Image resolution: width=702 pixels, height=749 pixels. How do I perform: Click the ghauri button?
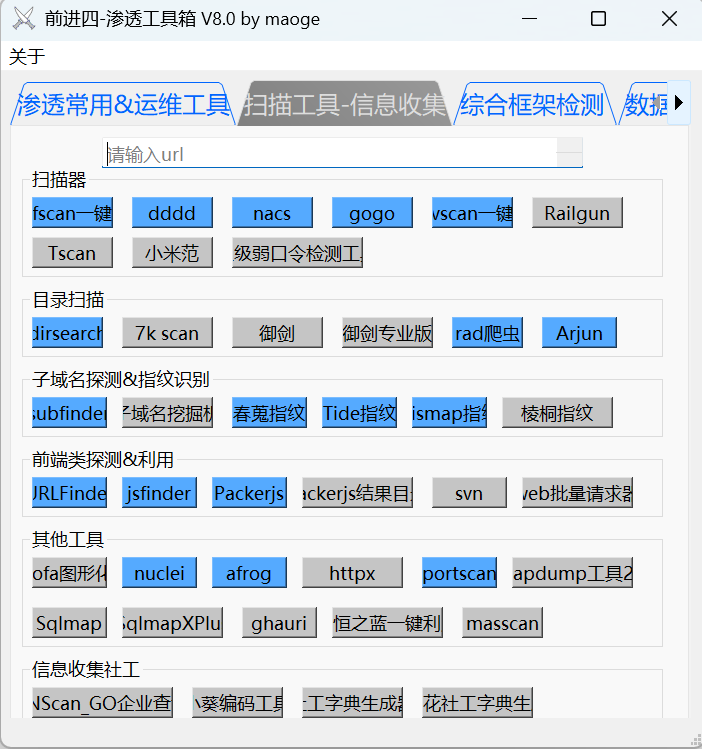tap(279, 622)
